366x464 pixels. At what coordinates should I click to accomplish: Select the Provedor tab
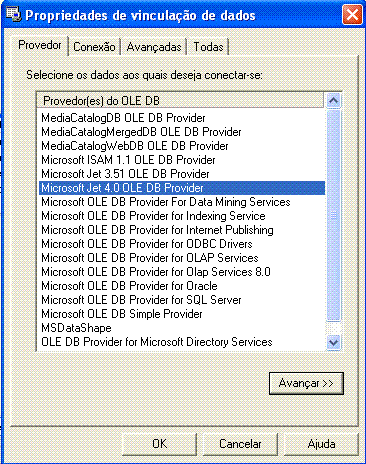[x=40, y=45]
